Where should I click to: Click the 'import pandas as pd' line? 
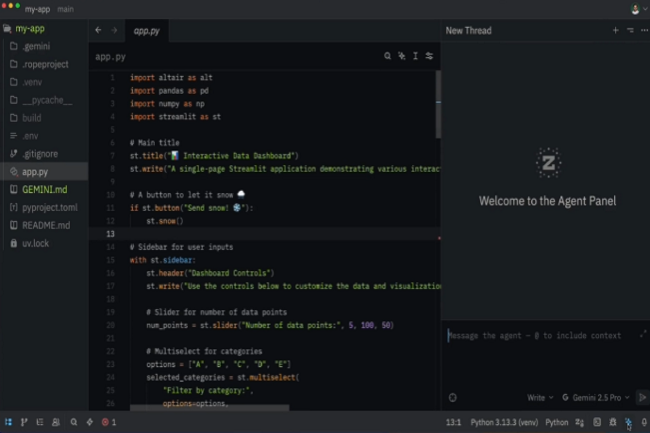click(x=169, y=91)
